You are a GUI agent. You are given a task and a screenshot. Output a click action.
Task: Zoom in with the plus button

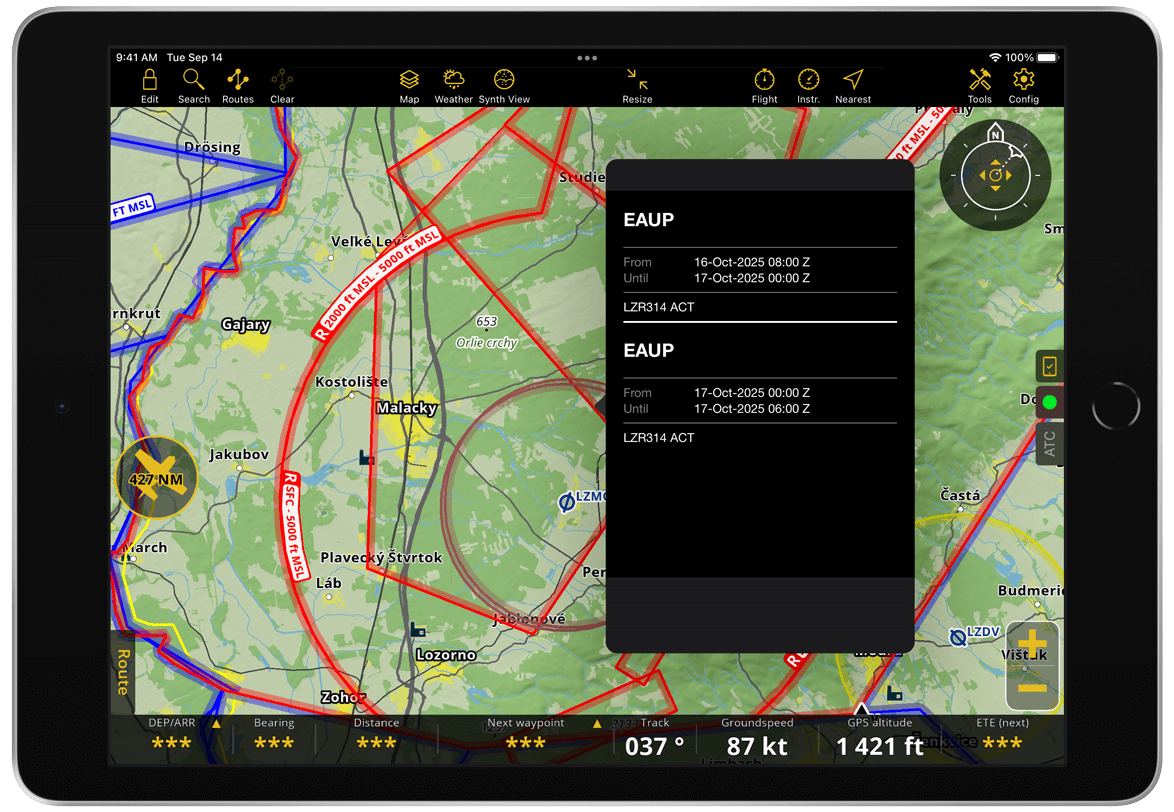point(1032,645)
